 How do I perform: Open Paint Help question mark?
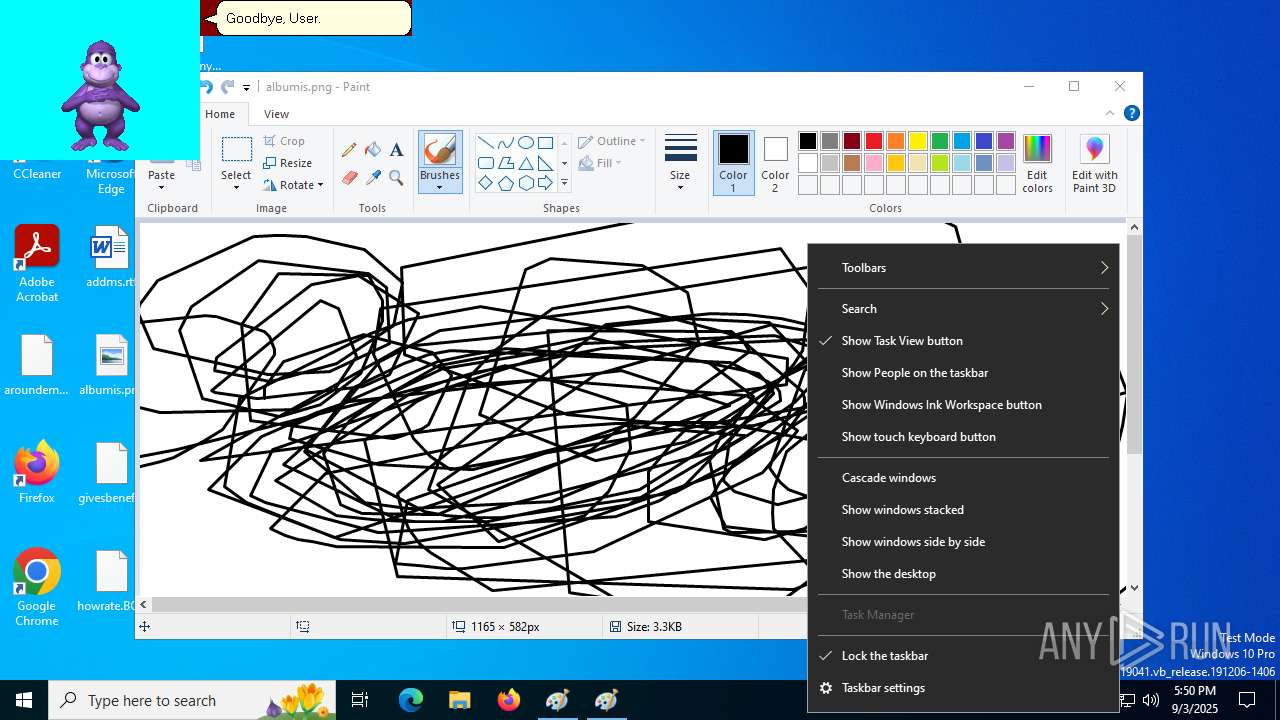[1131, 113]
